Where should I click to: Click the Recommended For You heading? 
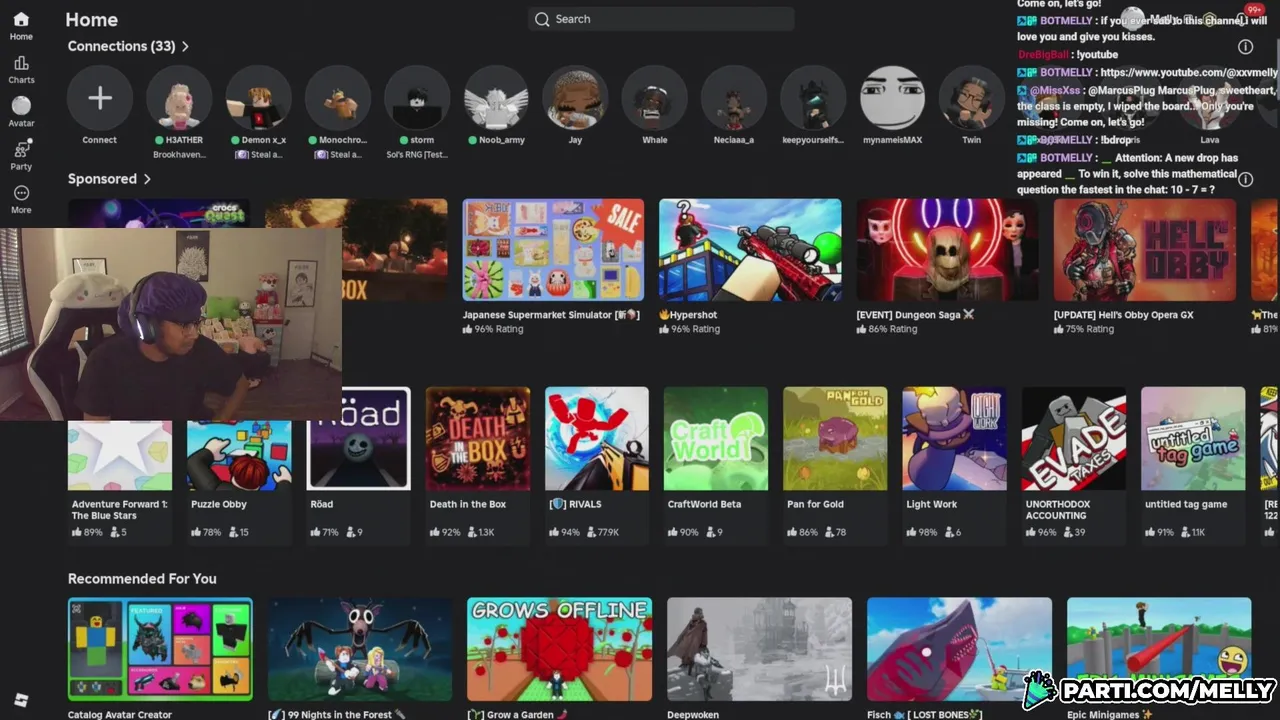142,579
